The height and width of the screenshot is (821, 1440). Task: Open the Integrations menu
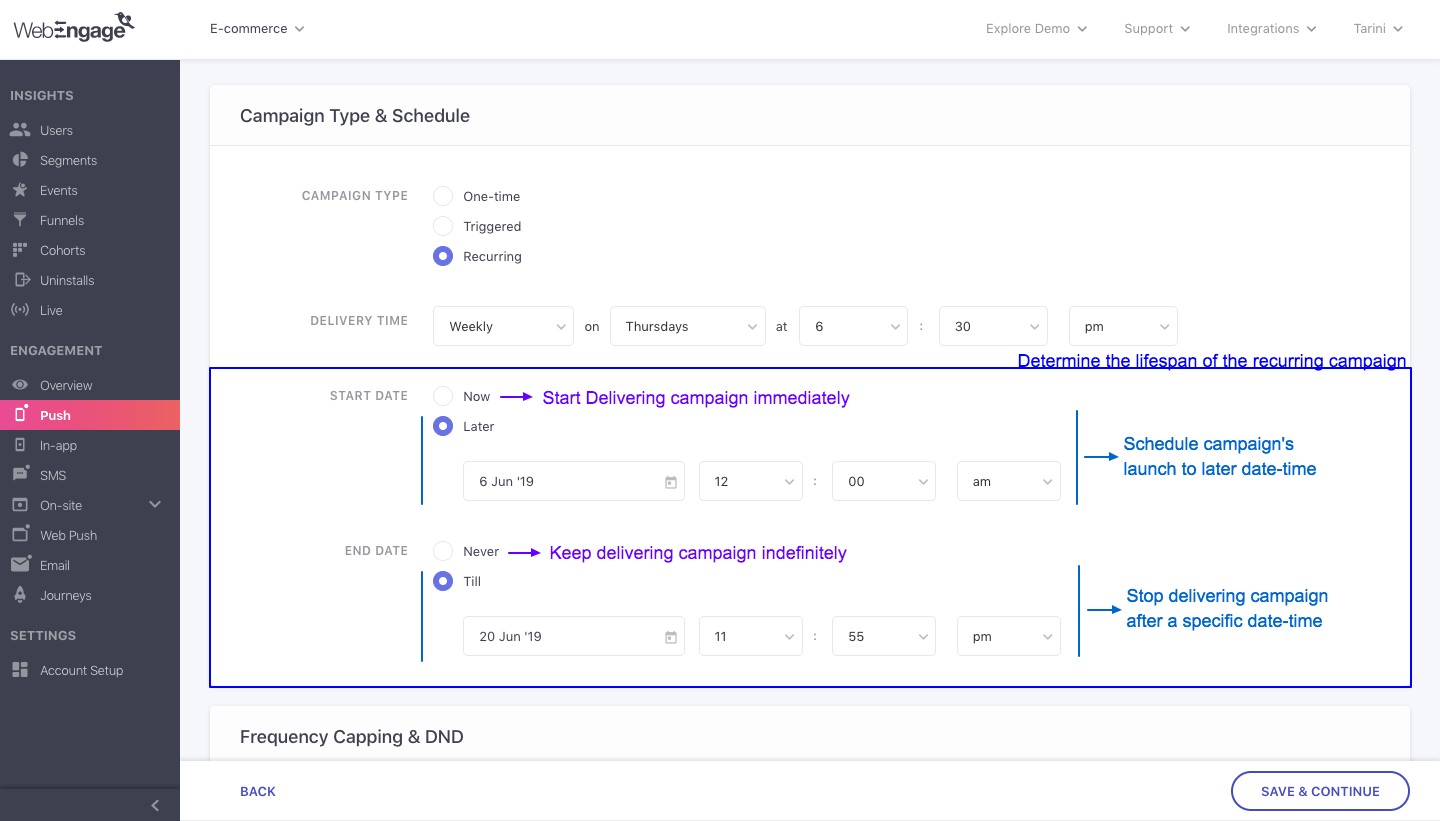click(x=1272, y=29)
